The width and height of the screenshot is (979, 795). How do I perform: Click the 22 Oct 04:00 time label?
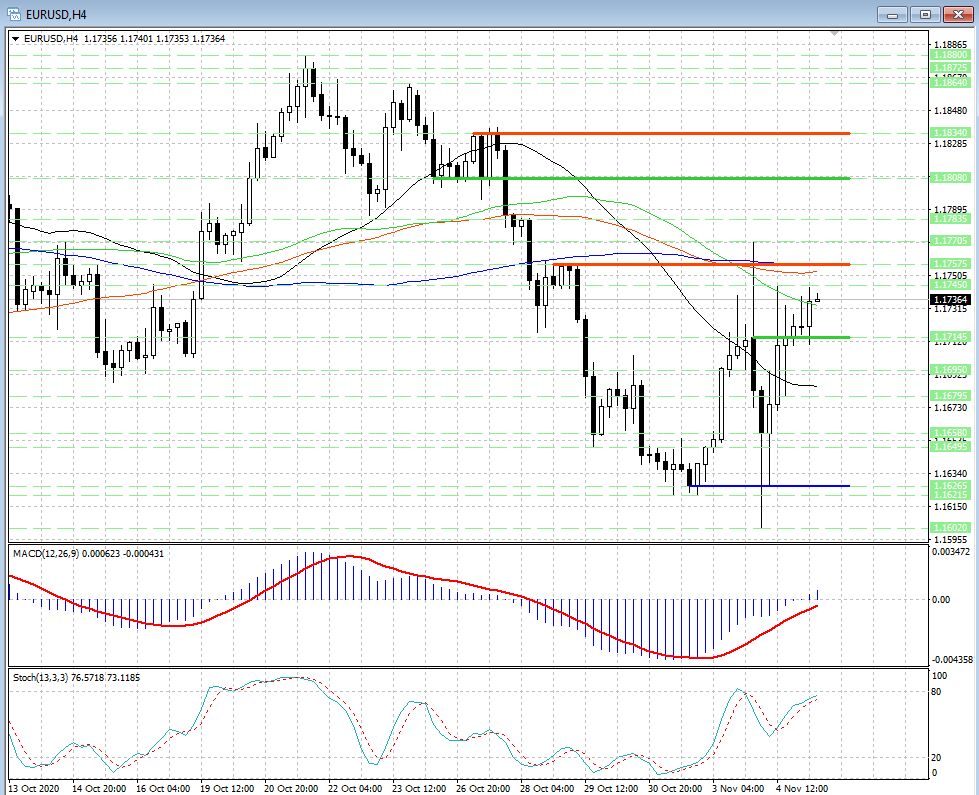click(355, 788)
